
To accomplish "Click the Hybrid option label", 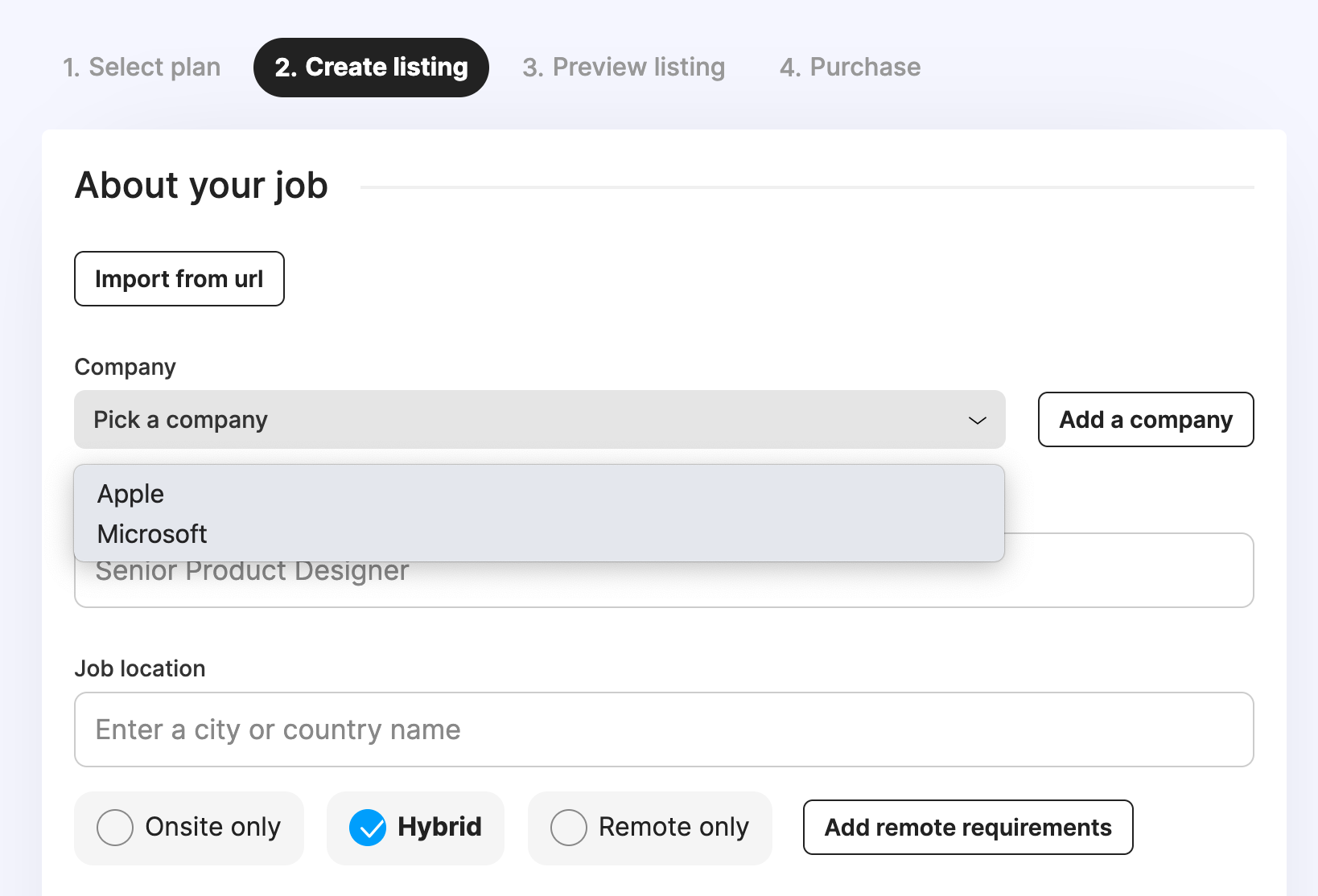I will [439, 828].
